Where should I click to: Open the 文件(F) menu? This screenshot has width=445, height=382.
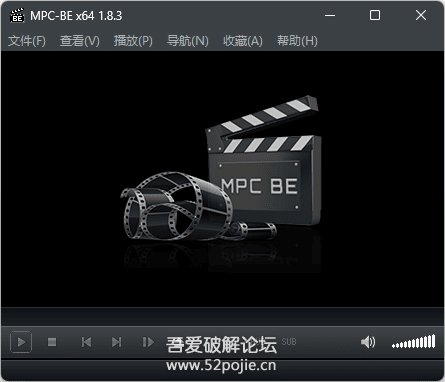(x=27, y=41)
